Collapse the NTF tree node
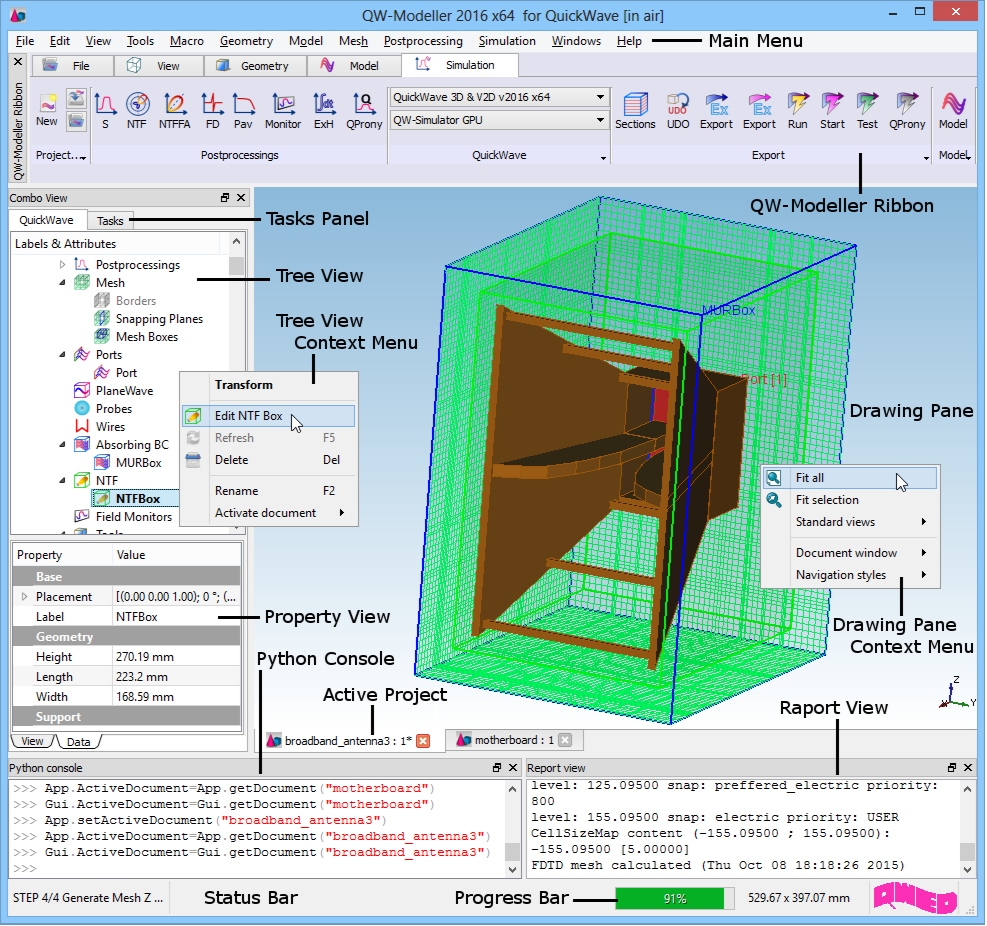 click(62, 480)
